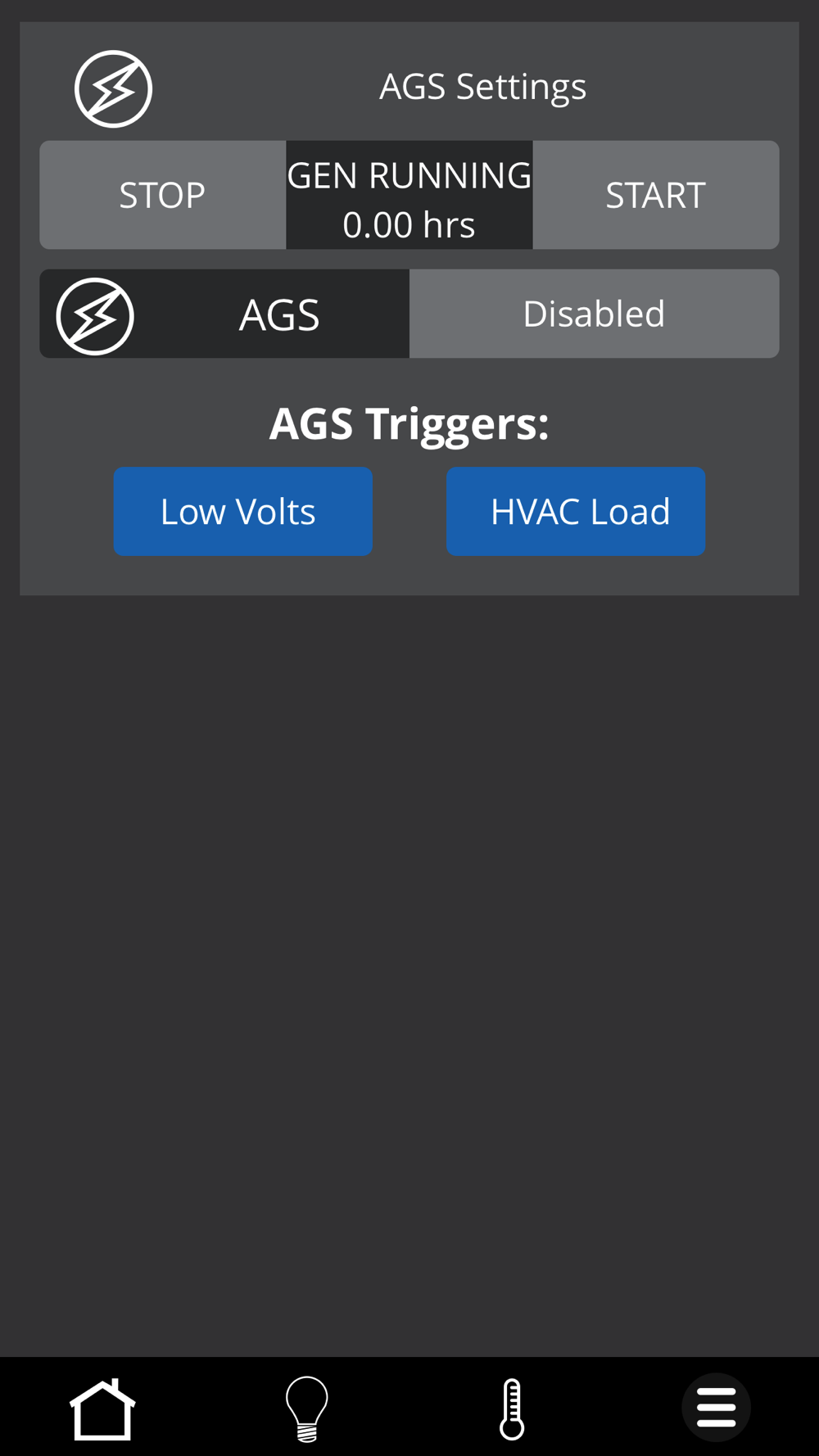Select the Low Volts trigger
Image resolution: width=819 pixels, height=1456 pixels.
(x=243, y=512)
